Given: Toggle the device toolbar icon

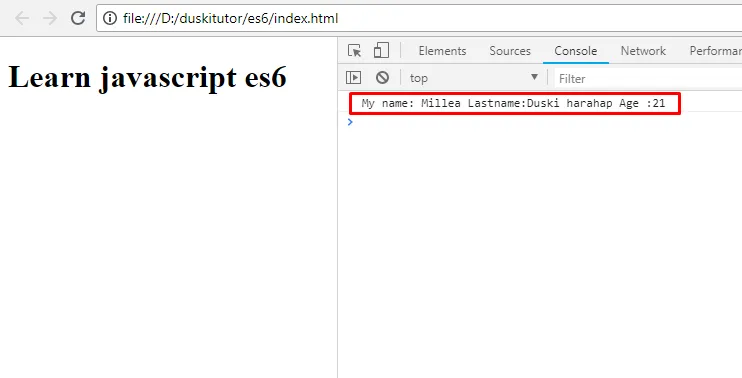Looking at the screenshot, I should tap(381, 51).
